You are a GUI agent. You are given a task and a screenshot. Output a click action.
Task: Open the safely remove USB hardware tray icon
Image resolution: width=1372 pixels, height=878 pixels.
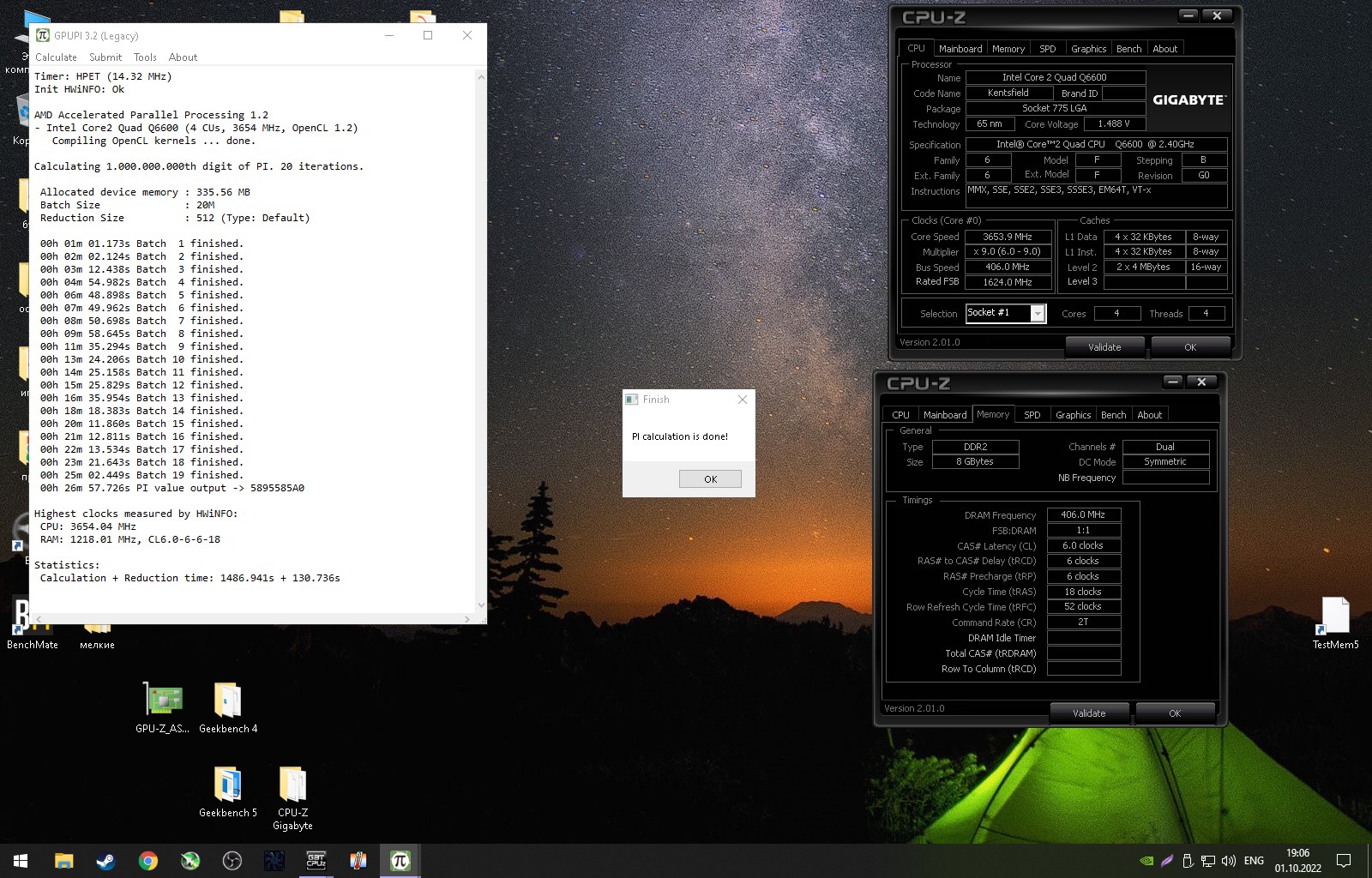pos(1187,861)
